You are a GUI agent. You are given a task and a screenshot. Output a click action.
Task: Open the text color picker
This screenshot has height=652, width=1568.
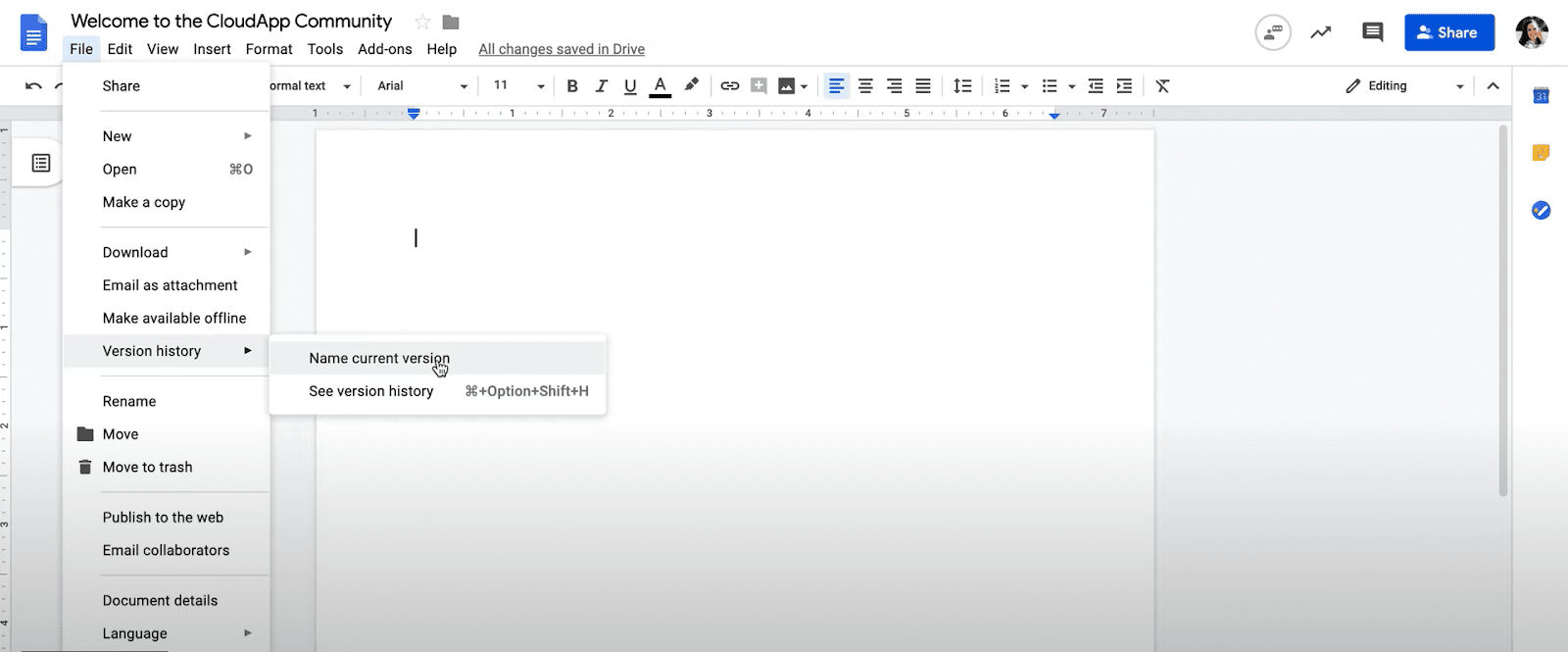pyautogui.click(x=661, y=86)
